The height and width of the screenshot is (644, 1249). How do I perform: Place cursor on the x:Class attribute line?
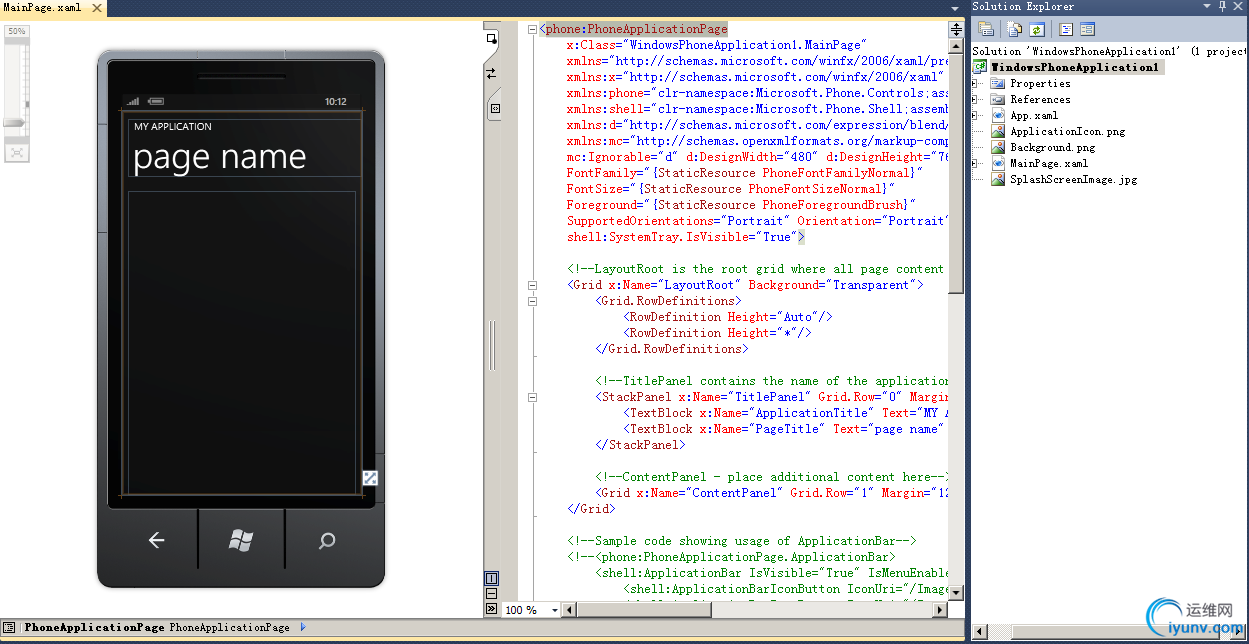(x=716, y=45)
